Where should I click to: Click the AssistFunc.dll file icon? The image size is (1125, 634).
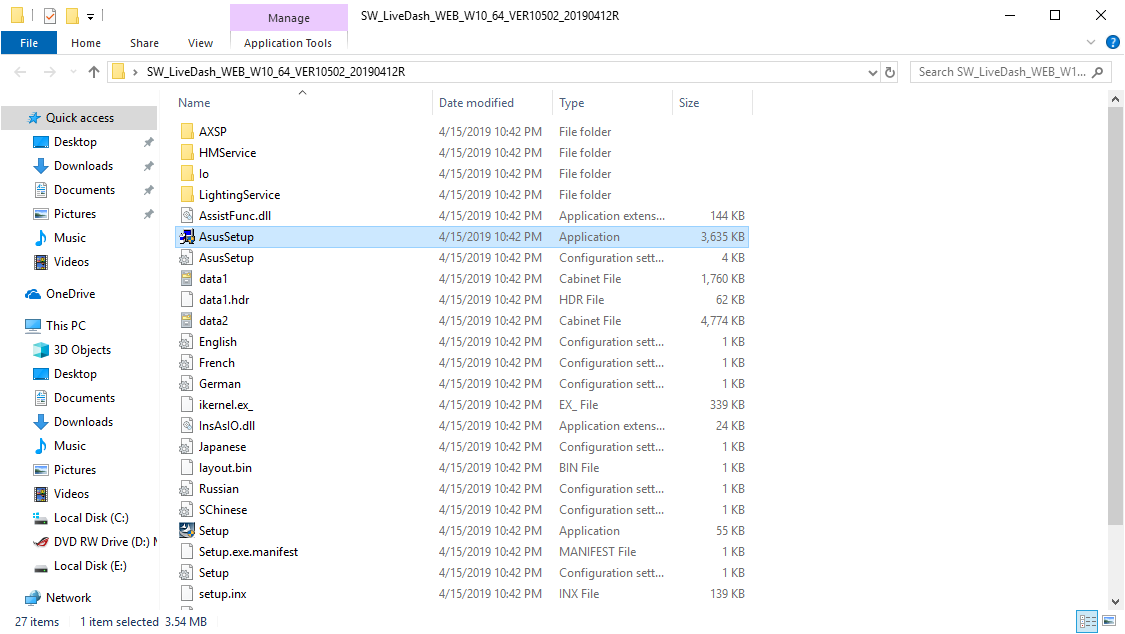pyautogui.click(x=187, y=216)
